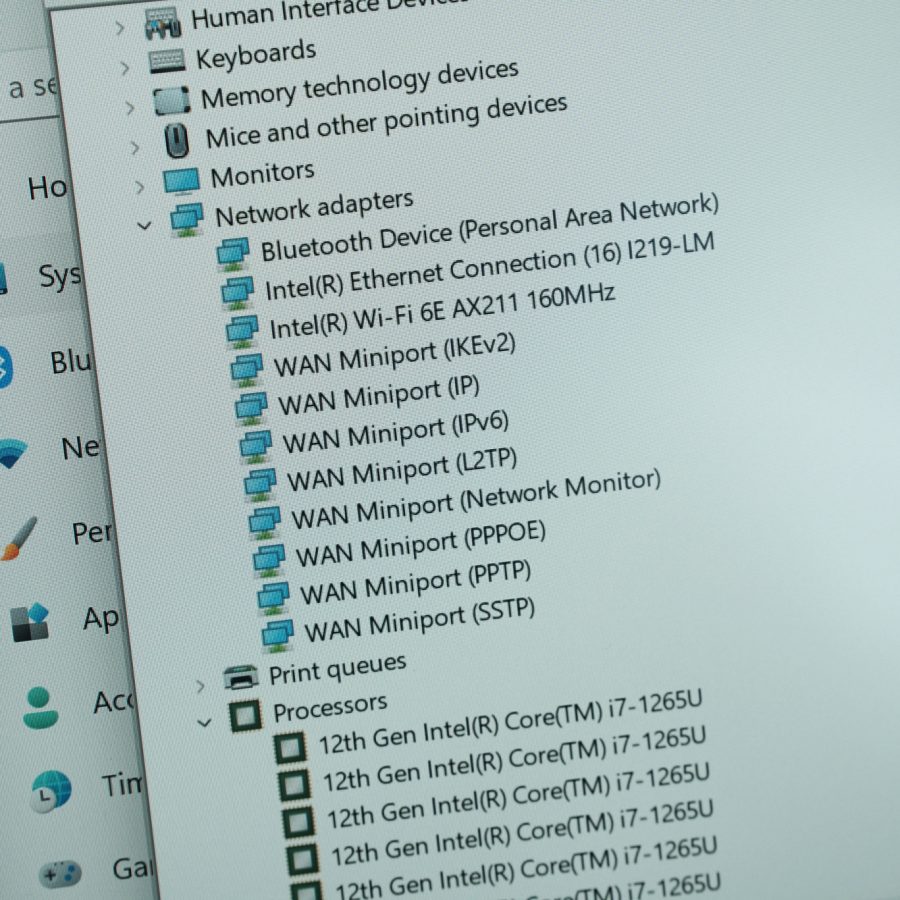Click the WAN Miniport (IPv6) icon
Viewport: 900px width, 900px height.
[255, 447]
